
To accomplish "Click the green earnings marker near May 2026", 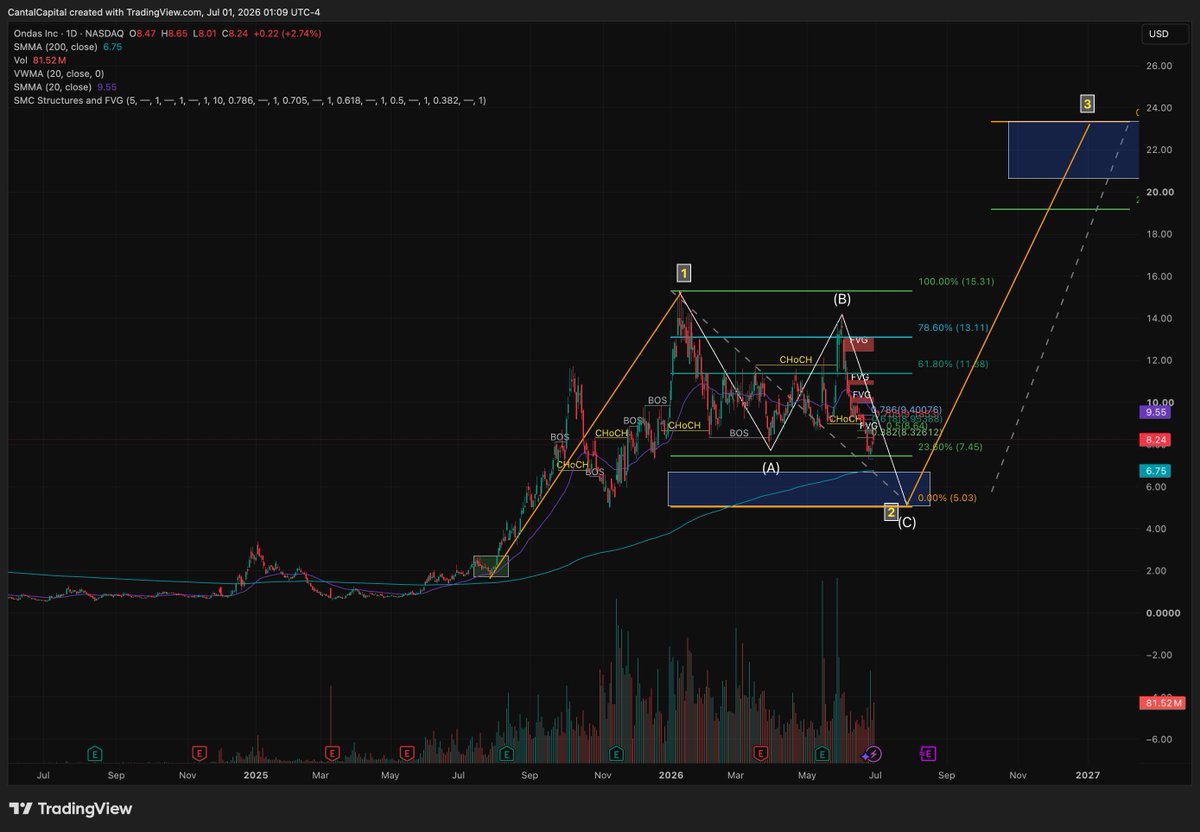I will point(823,753).
